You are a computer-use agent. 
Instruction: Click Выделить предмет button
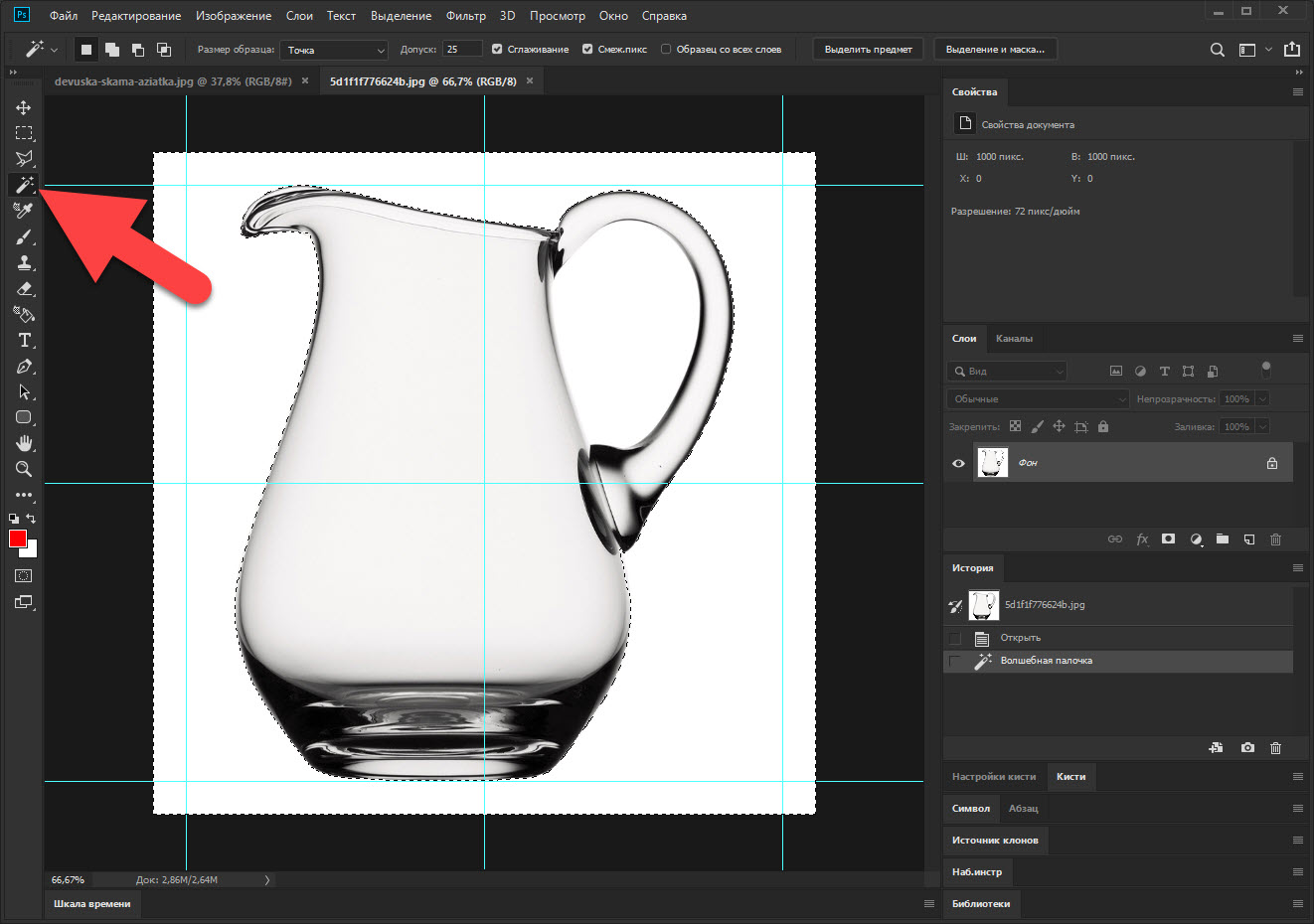point(869,50)
